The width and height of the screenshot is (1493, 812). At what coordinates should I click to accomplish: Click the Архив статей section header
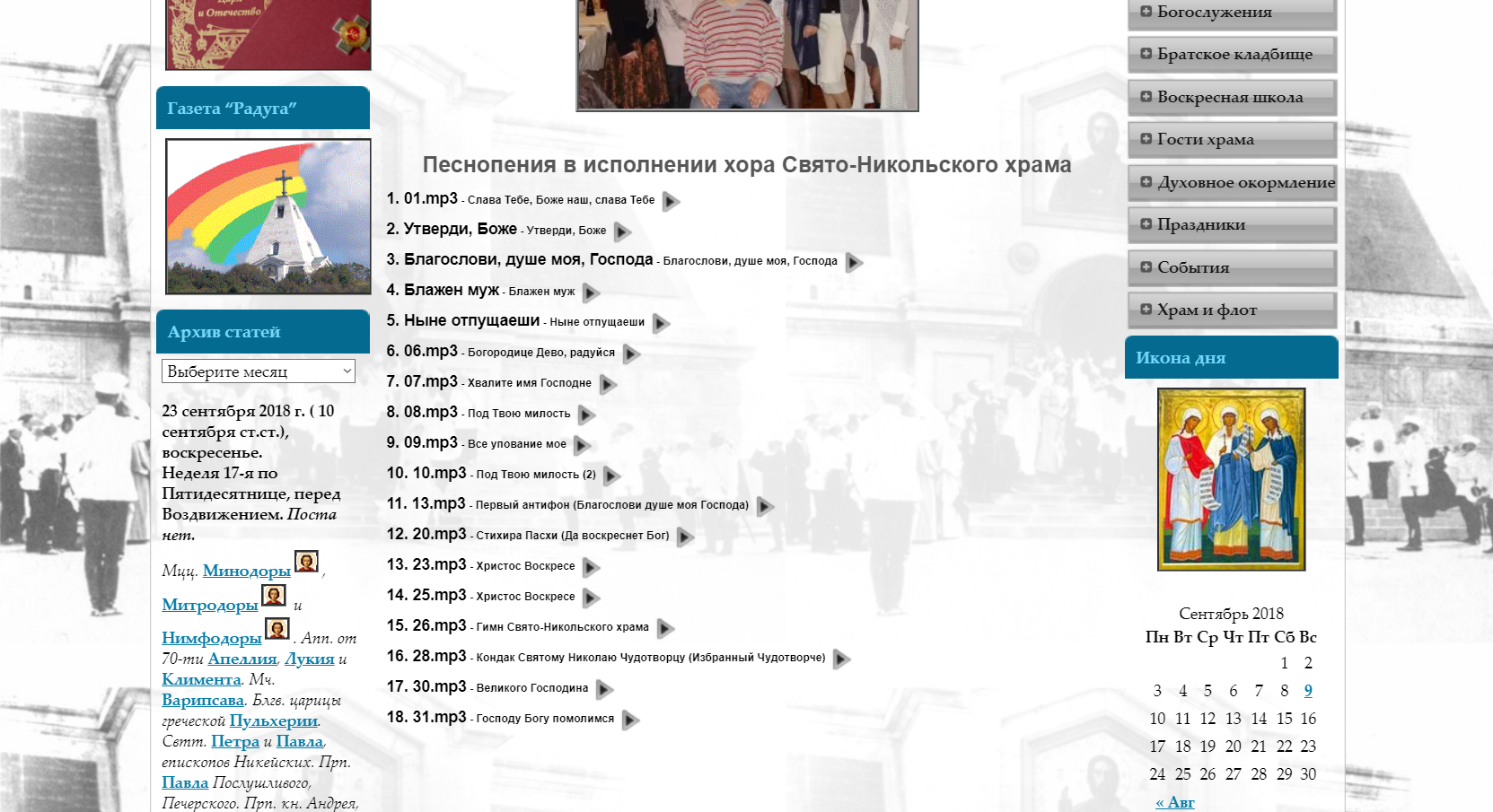[x=263, y=331]
